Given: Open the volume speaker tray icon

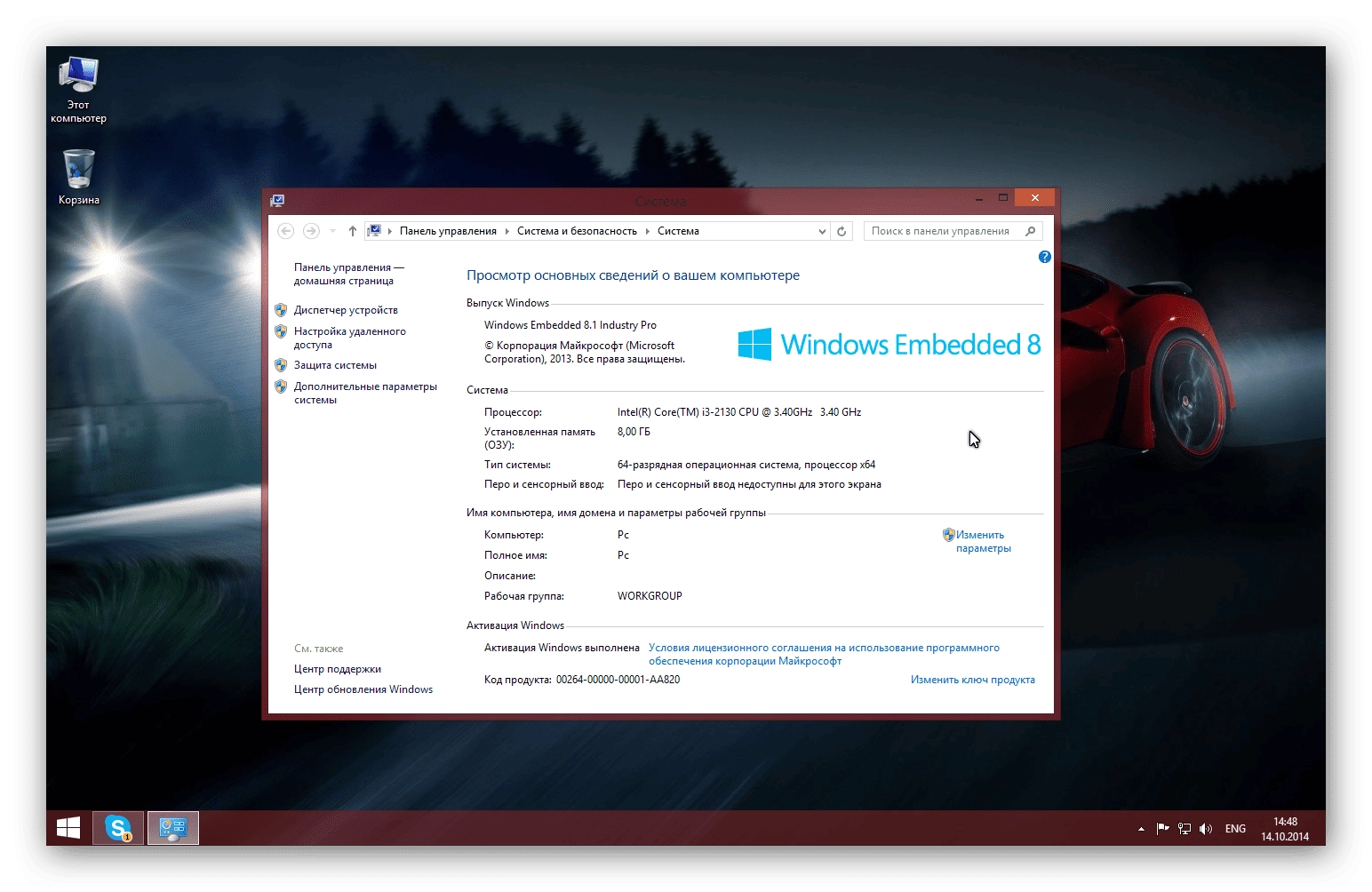Looking at the screenshot, I should (1206, 829).
